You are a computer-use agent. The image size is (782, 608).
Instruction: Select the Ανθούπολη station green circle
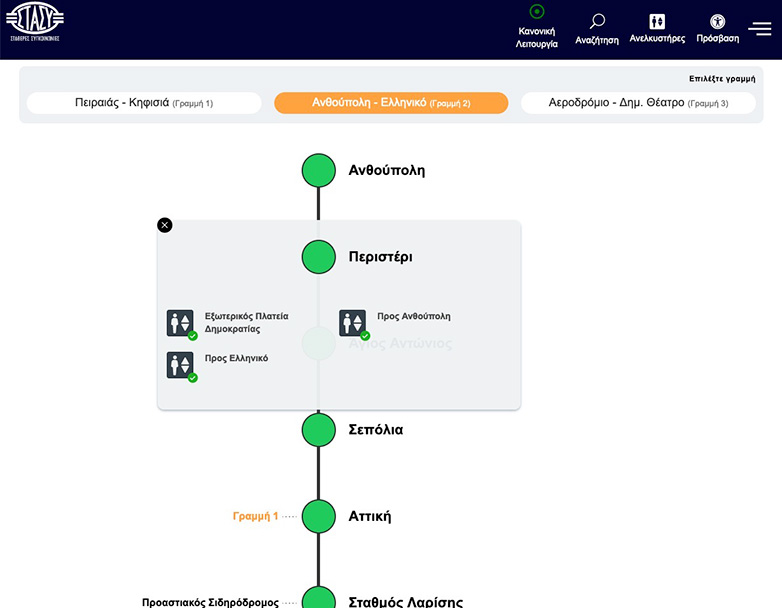point(319,170)
